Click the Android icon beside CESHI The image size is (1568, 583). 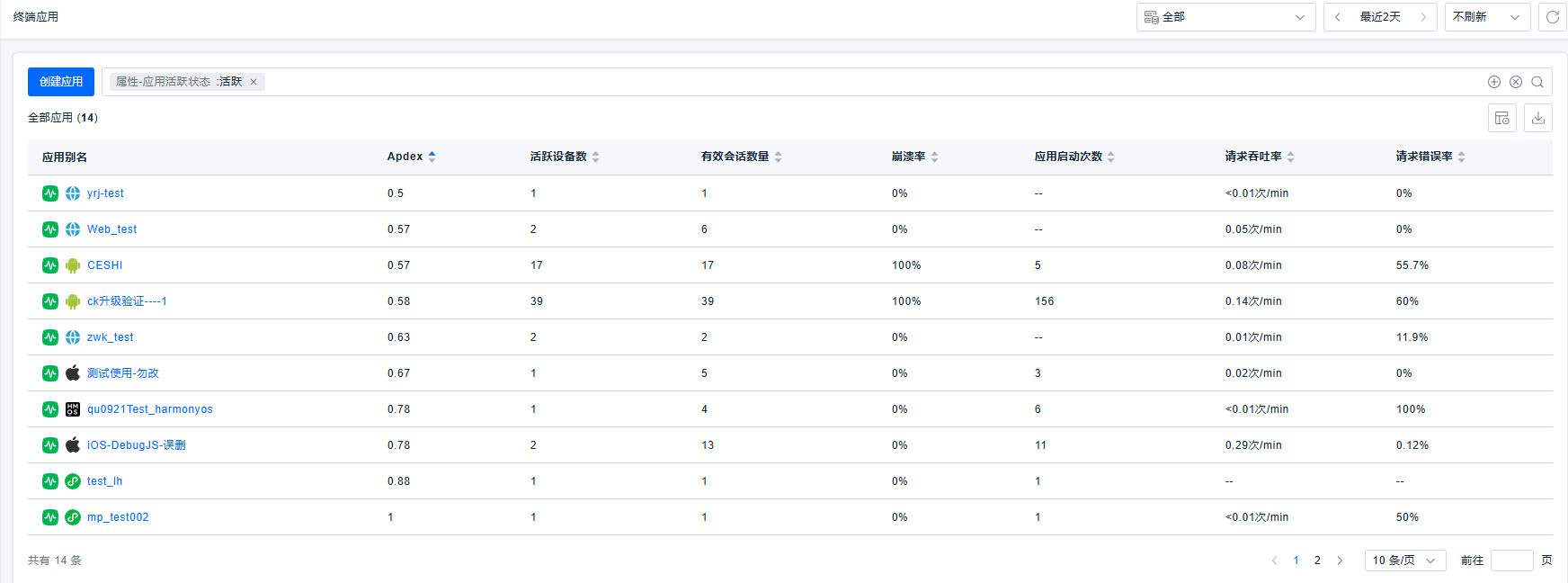(73, 265)
